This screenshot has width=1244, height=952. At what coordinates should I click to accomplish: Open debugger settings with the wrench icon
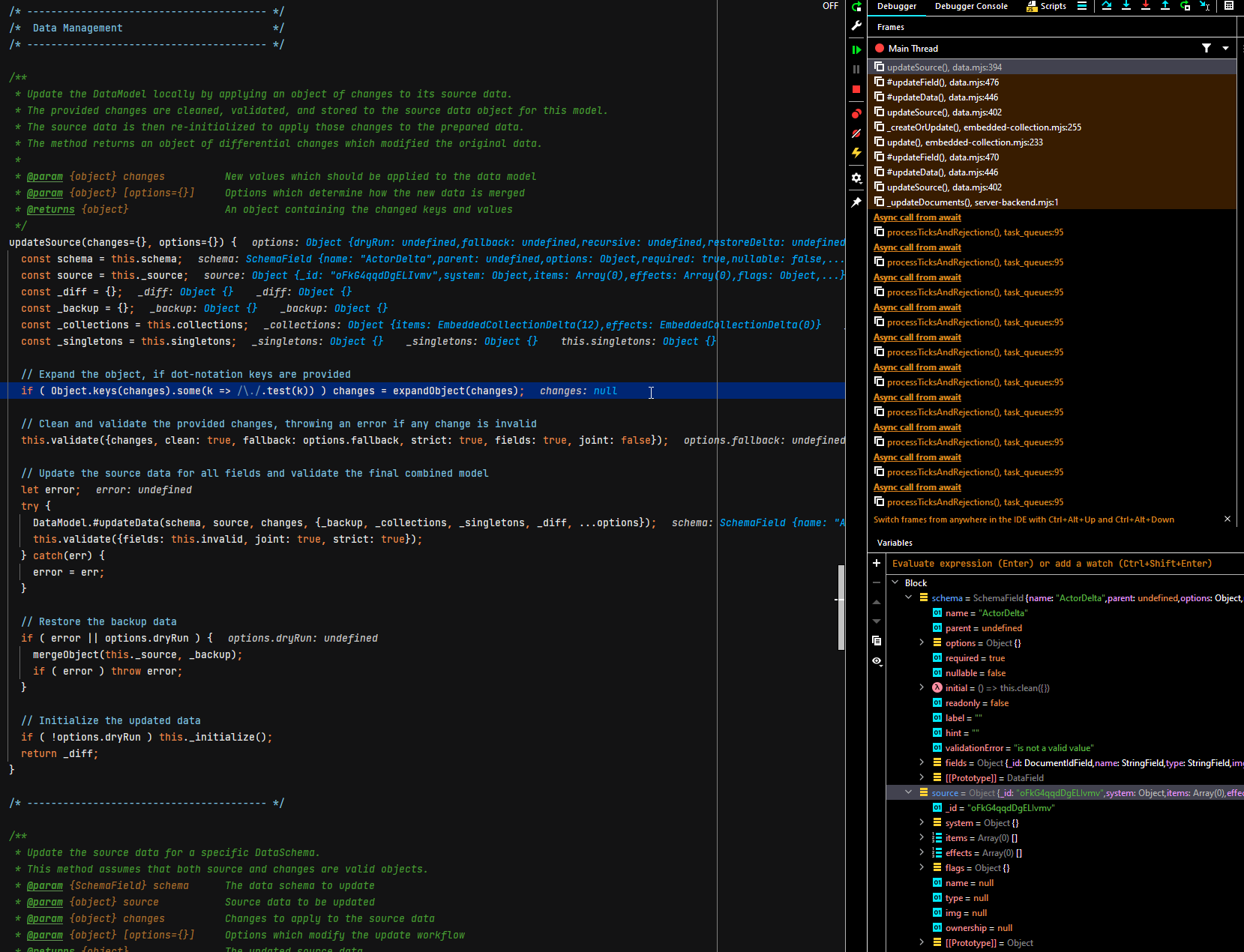click(x=856, y=26)
